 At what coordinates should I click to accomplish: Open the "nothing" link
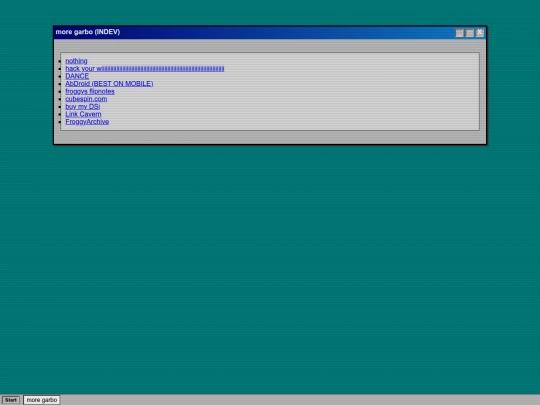(76, 61)
